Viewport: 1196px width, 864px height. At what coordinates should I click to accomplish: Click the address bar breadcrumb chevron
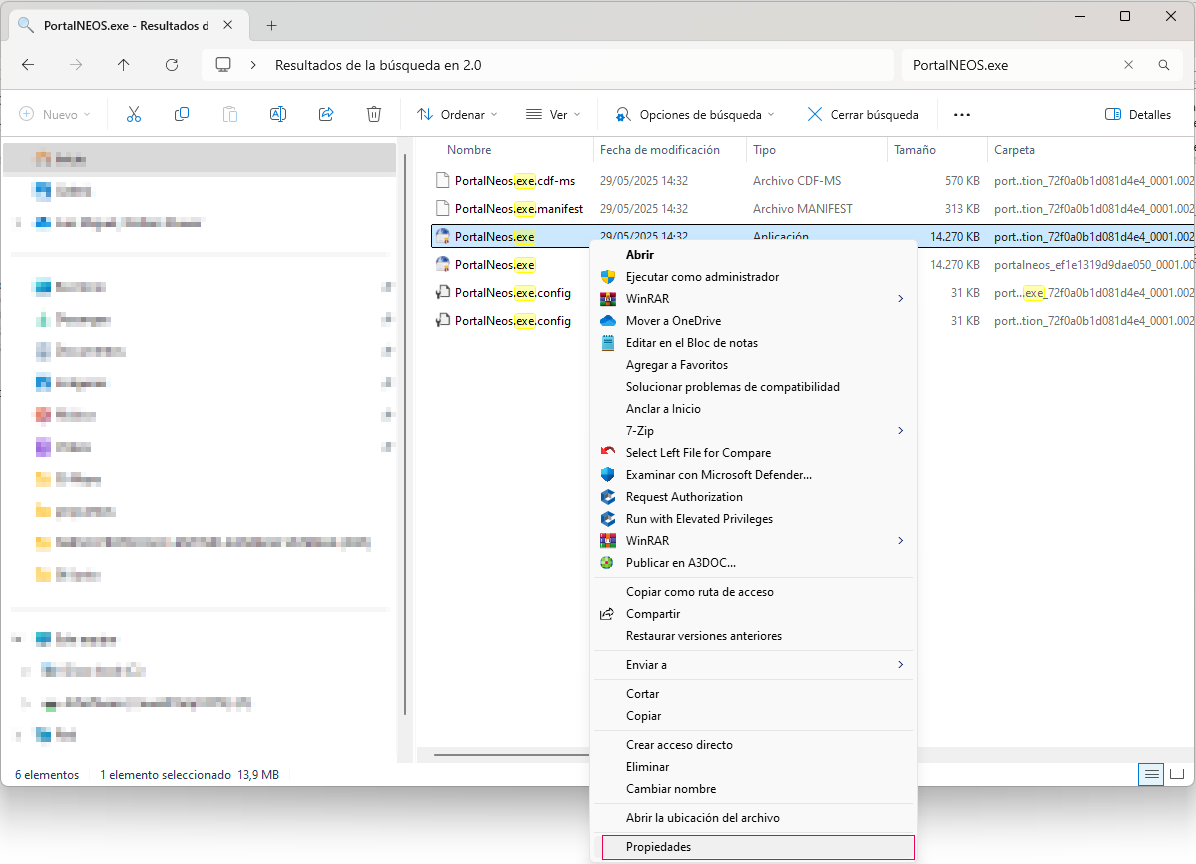[253, 65]
